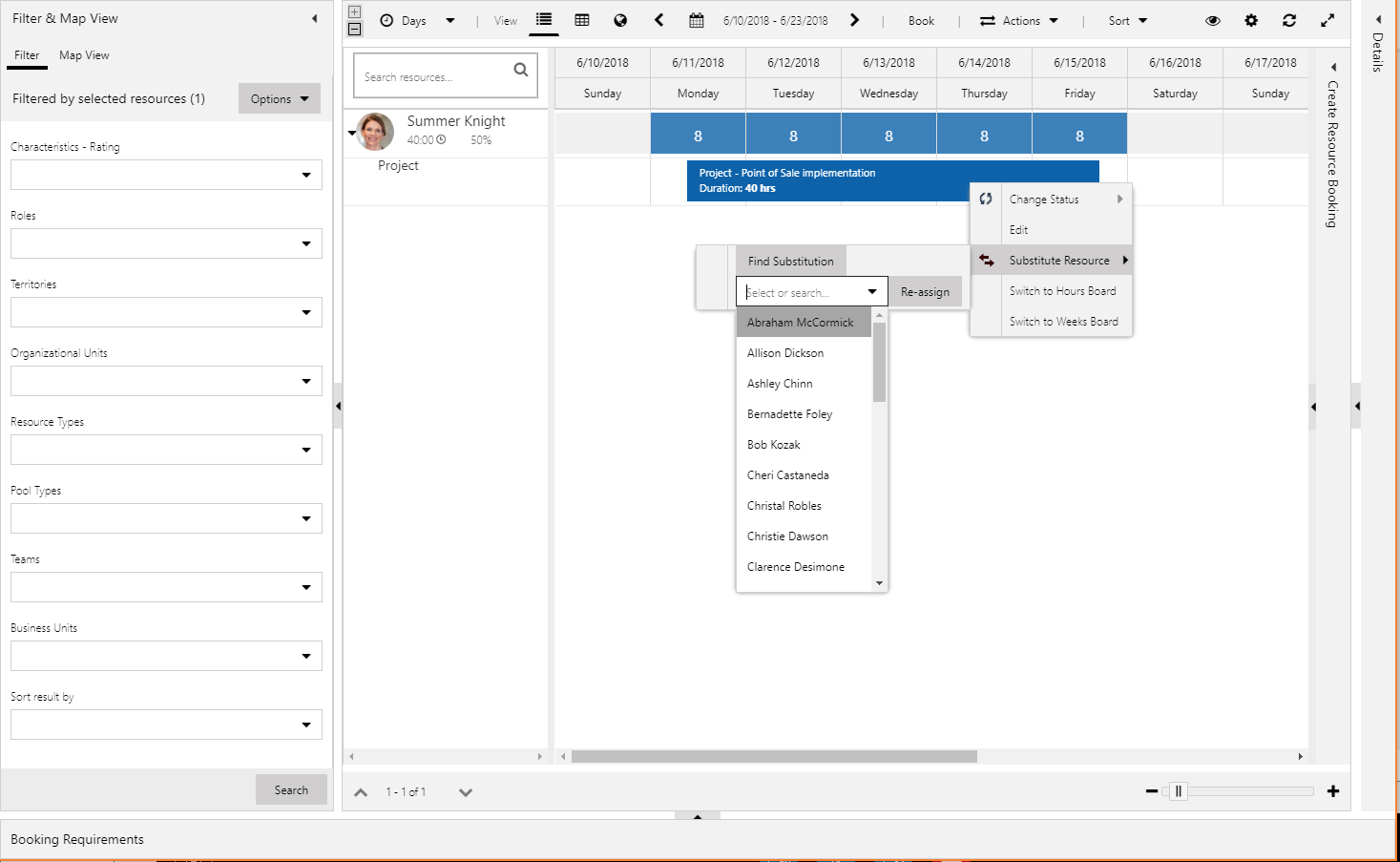The width and height of the screenshot is (1400, 862).
Task: Click the Re-assign button
Action: pyautogui.click(x=925, y=292)
